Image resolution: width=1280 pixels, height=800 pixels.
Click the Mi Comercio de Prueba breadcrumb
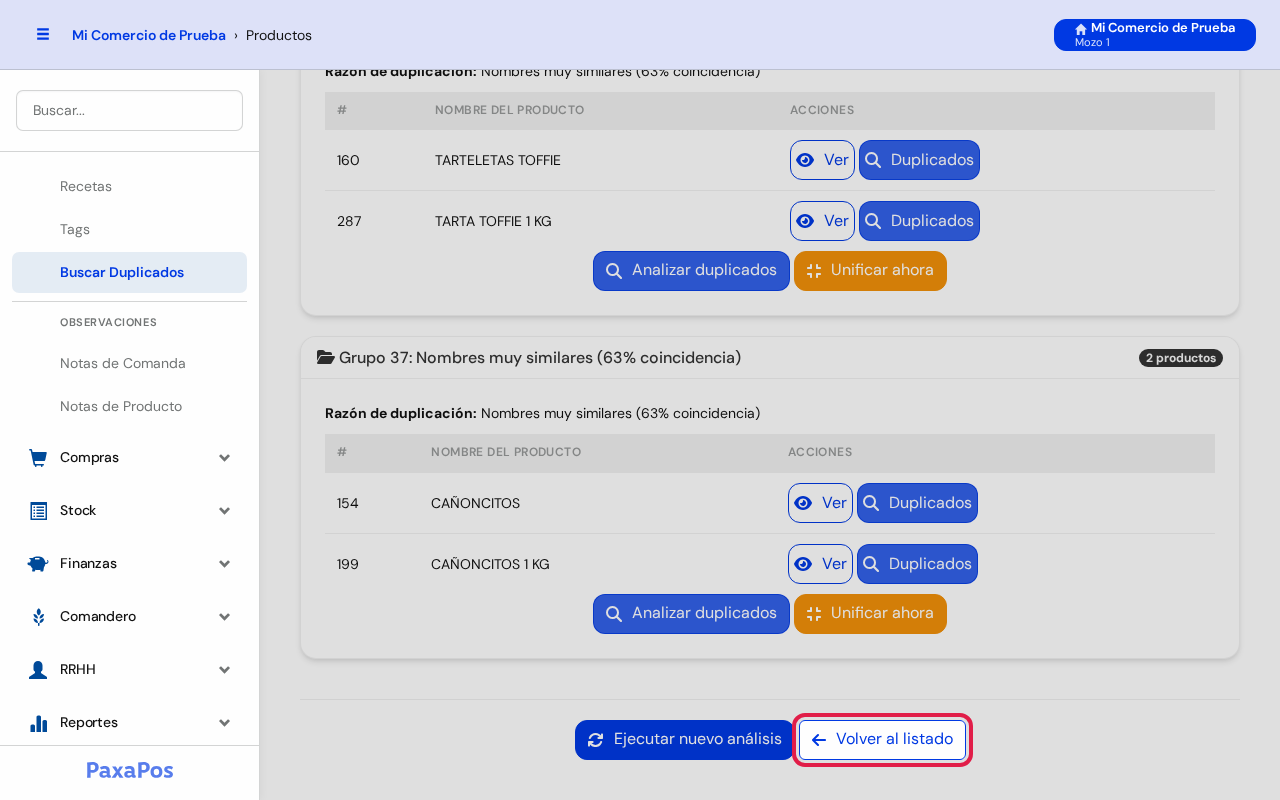149,35
